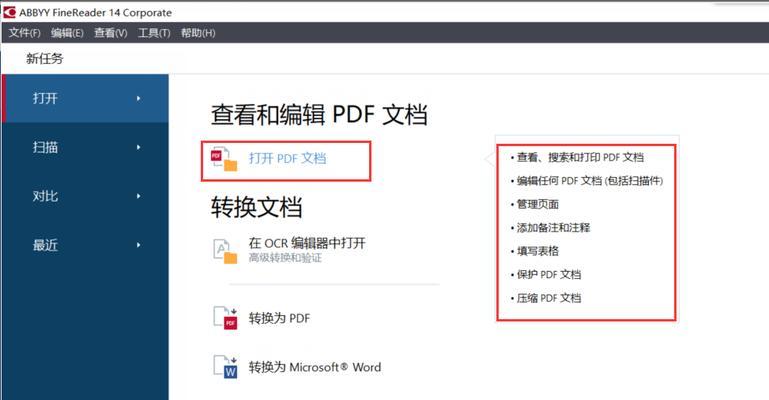
Task: Choose the 转换为 PDF task
Action: (280, 318)
